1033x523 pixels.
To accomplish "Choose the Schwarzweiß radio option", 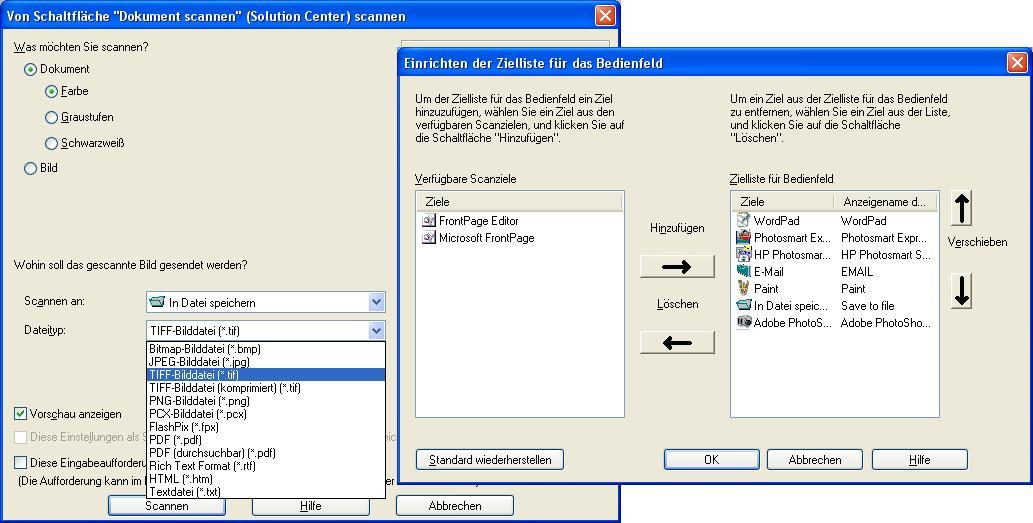I will tap(52, 143).
